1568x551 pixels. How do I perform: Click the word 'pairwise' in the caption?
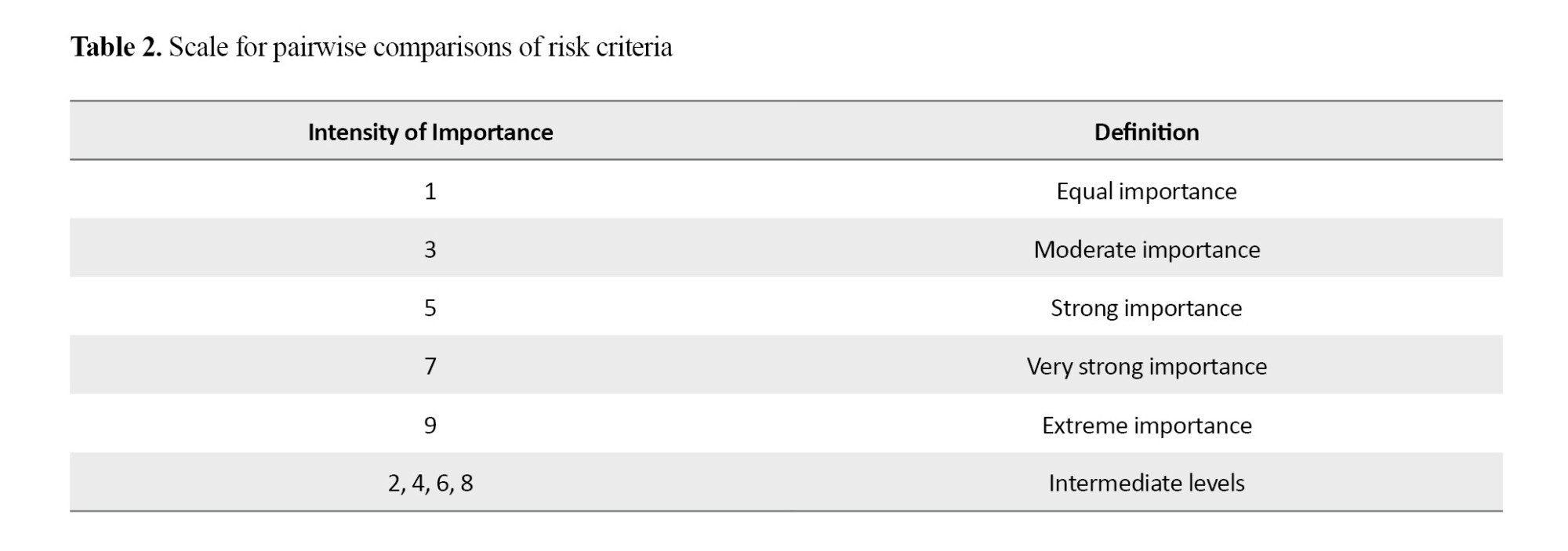(x=319, y=49)
